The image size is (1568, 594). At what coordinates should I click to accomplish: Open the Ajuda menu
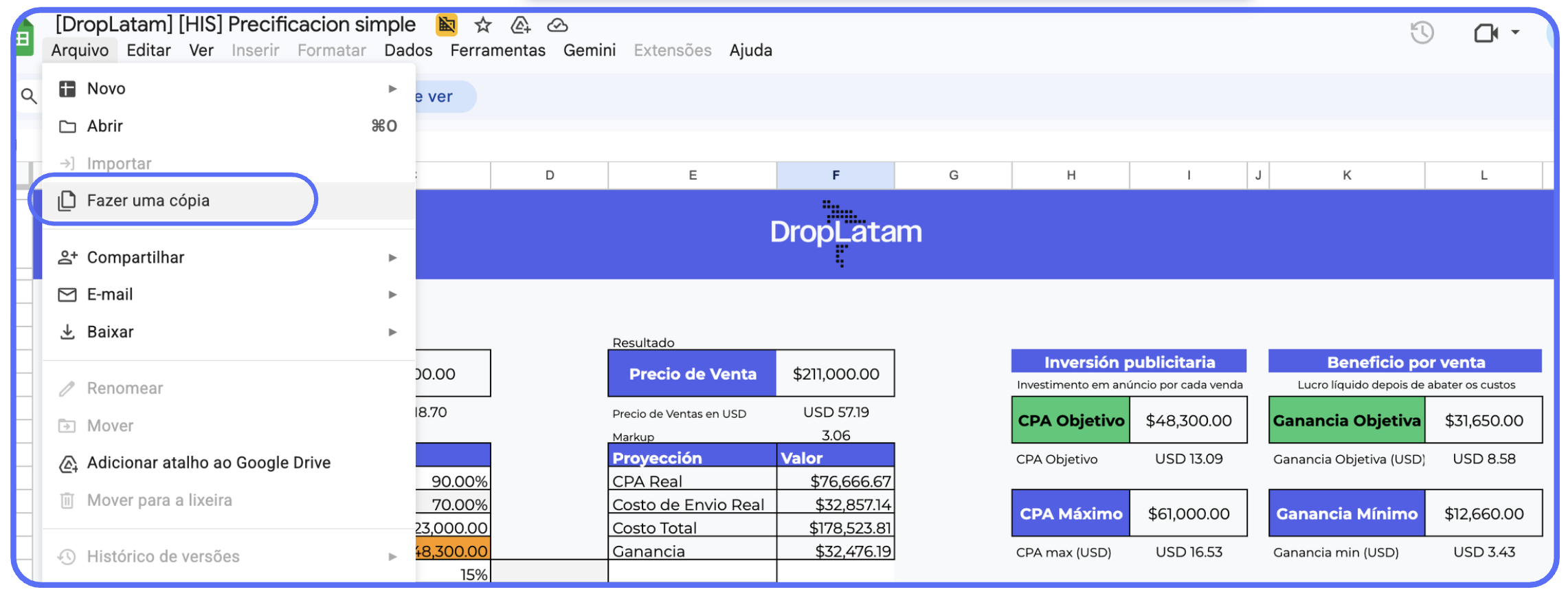click(750, 51)
